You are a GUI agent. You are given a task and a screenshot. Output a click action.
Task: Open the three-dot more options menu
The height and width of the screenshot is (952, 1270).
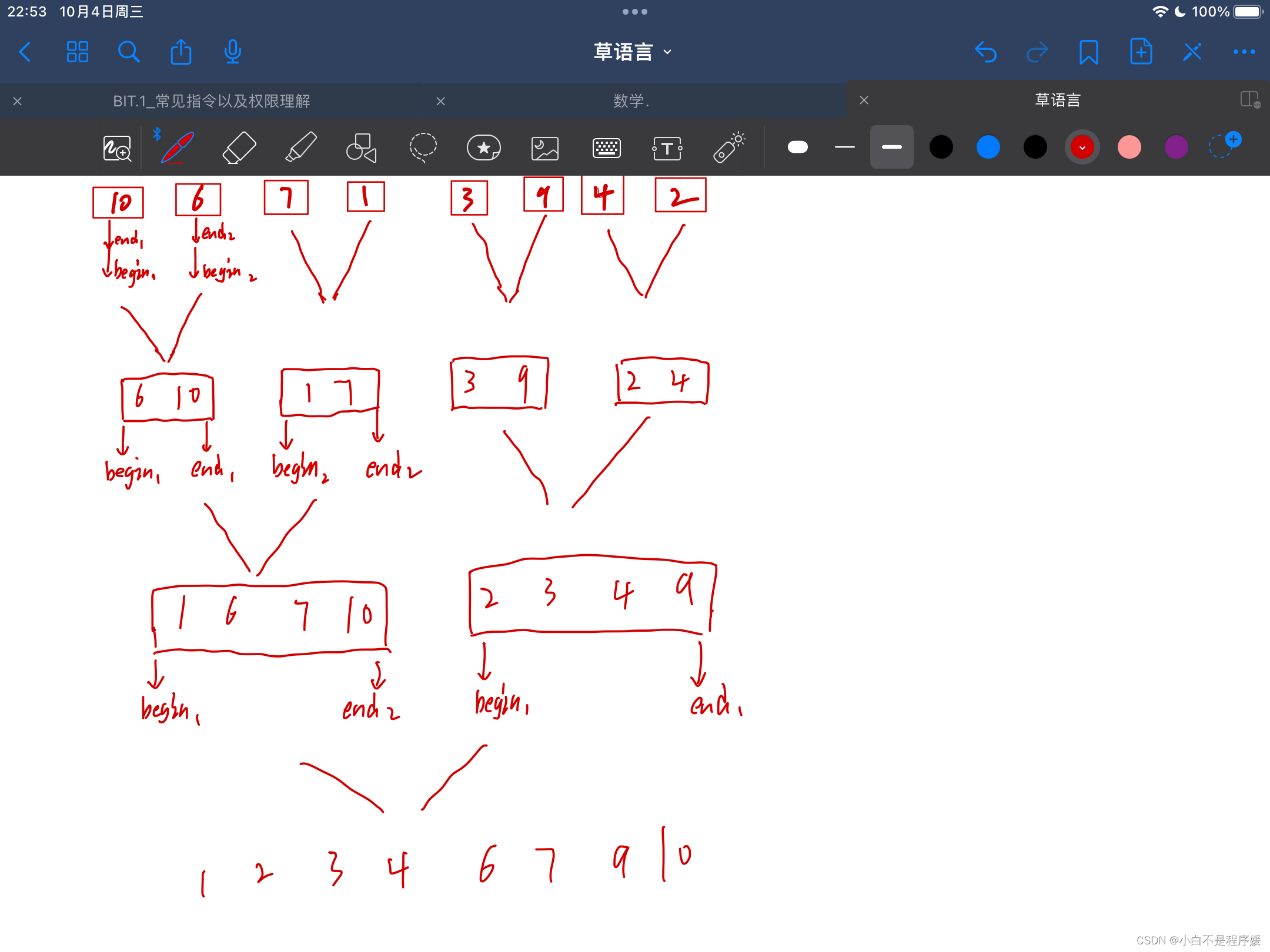[x=1244, y=52]
